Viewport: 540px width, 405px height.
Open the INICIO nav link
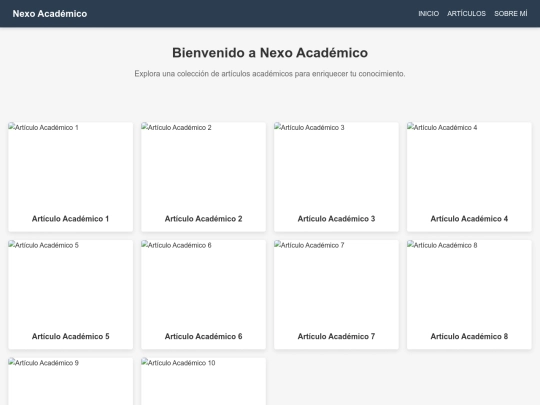tap(428, 14)
